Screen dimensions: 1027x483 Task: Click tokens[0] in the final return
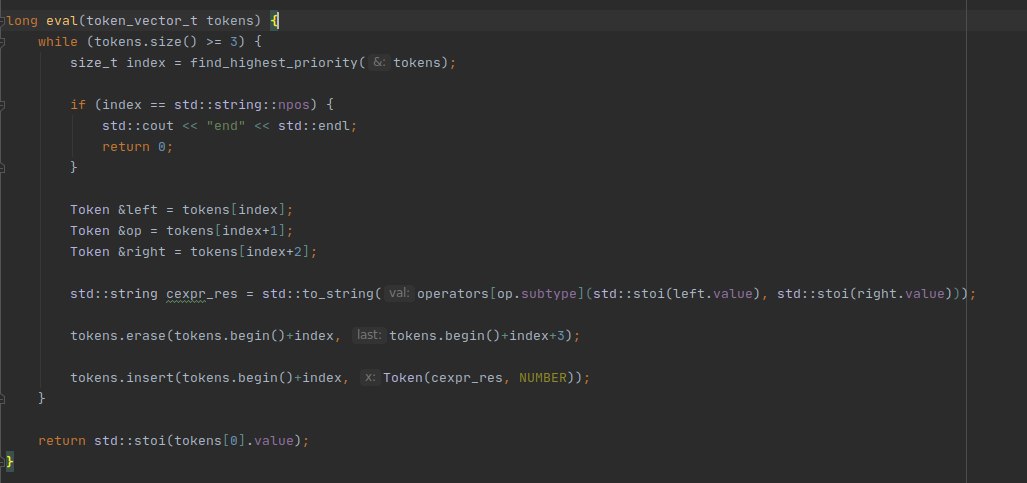(x=210, y=440)
